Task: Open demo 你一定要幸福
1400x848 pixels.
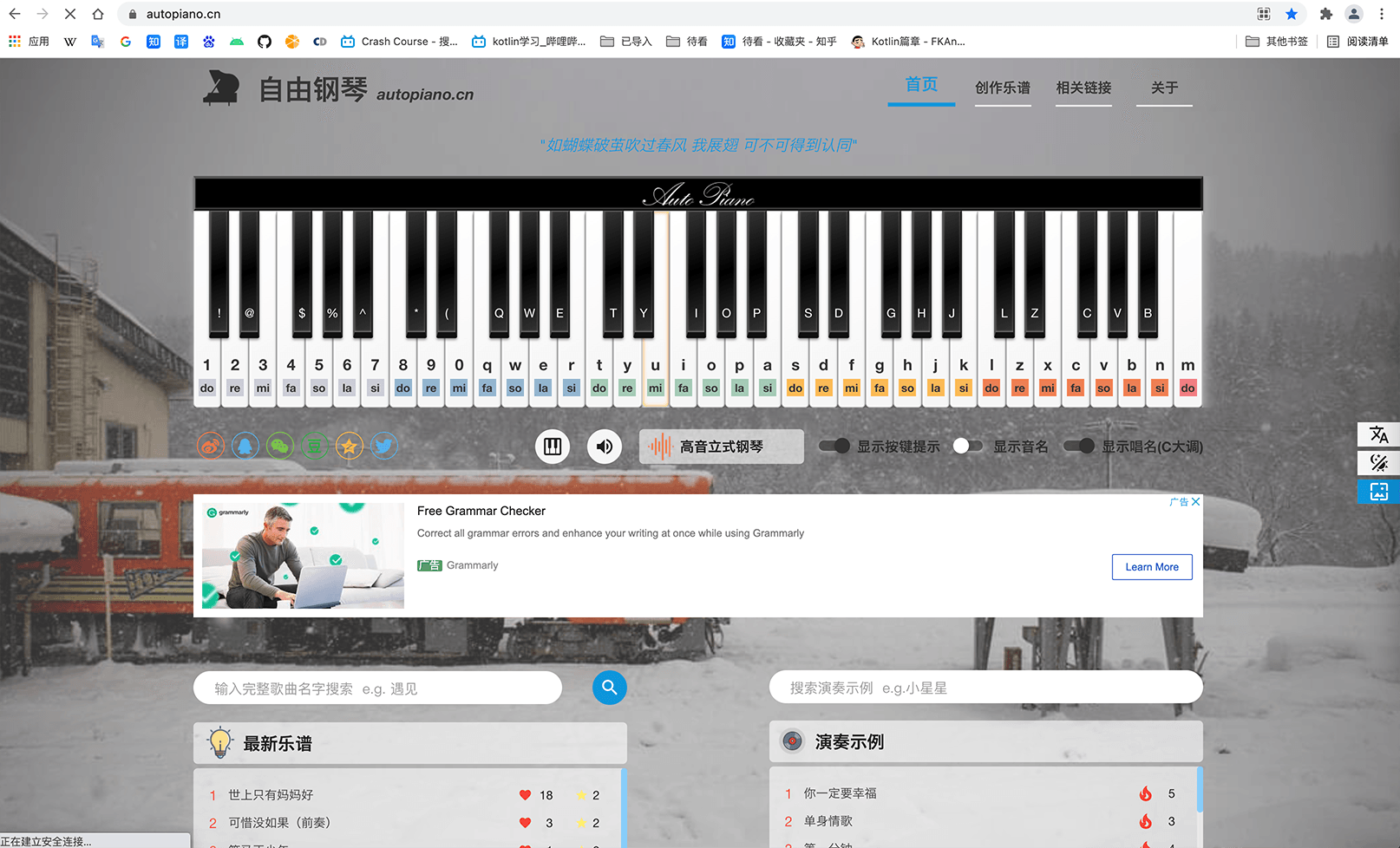Action: 841,793
